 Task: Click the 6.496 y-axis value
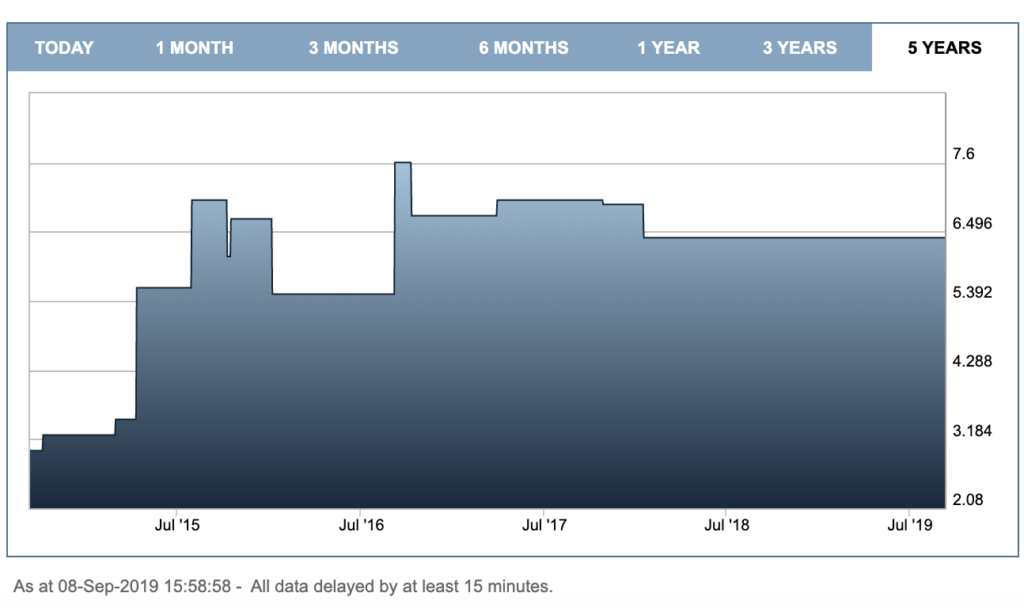coord(972,223)
